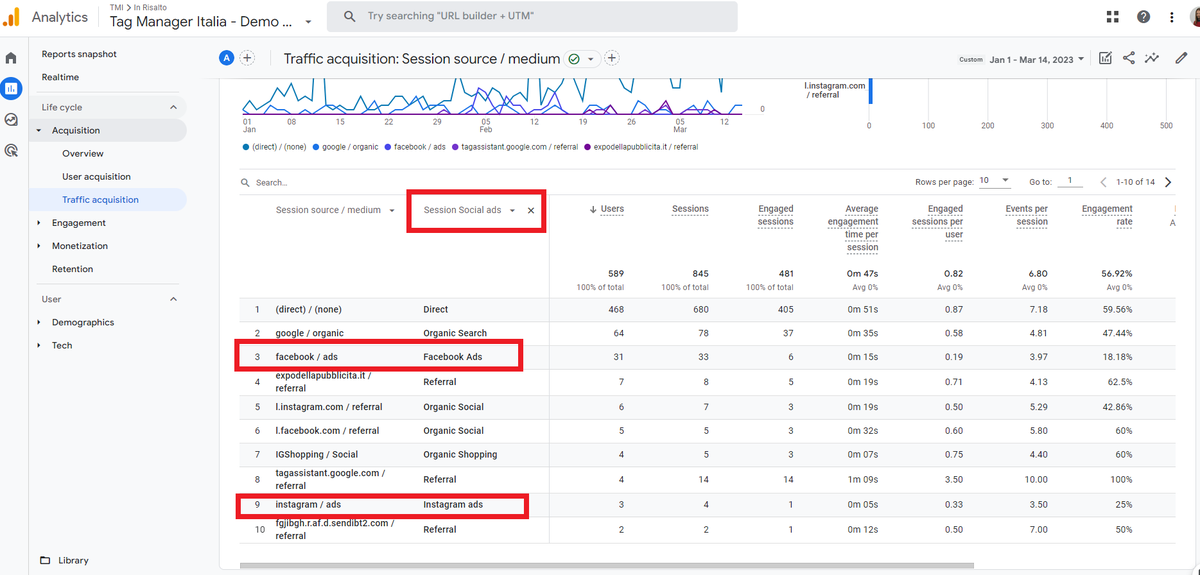The width and height of the screenshot is (1200, 575).
Task: Open the property selector dropdown arrow
Action: pyautogui.click(x=308, y=21)
